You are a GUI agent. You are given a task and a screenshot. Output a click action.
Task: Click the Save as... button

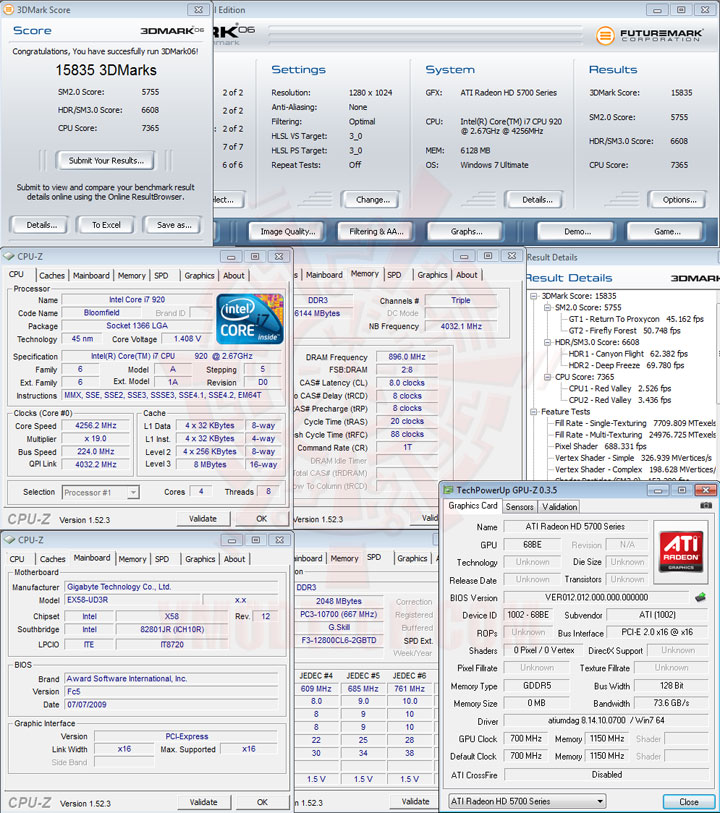174,225
